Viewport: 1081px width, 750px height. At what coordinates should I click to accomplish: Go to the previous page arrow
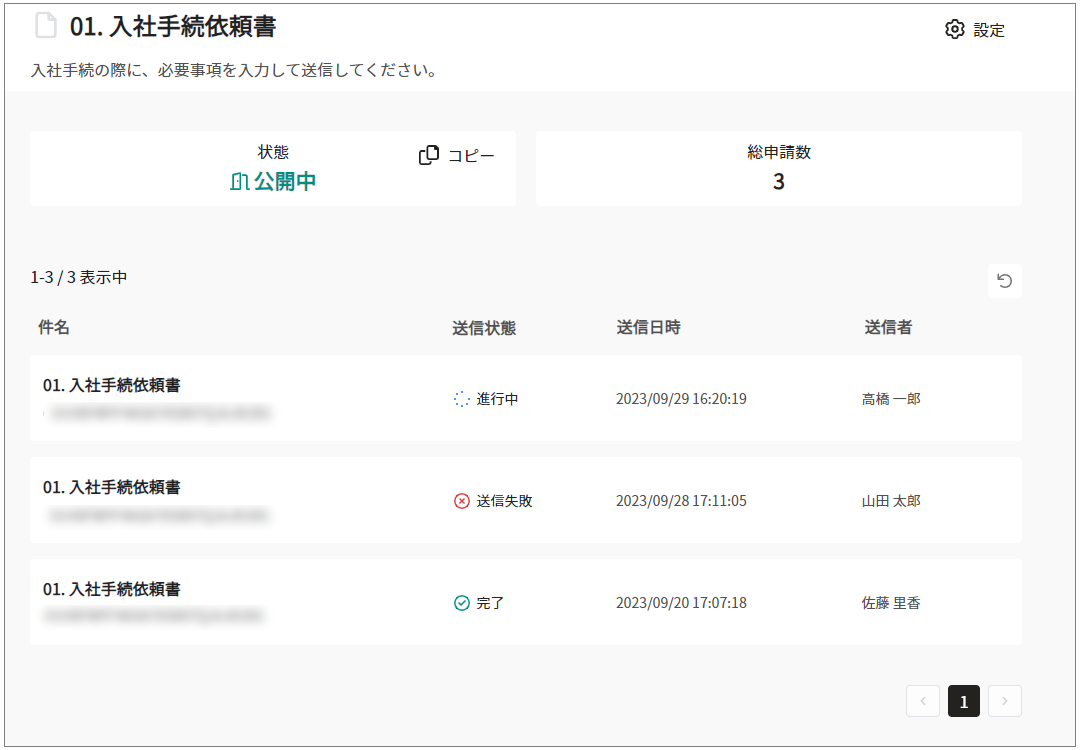tap(922, 701)
